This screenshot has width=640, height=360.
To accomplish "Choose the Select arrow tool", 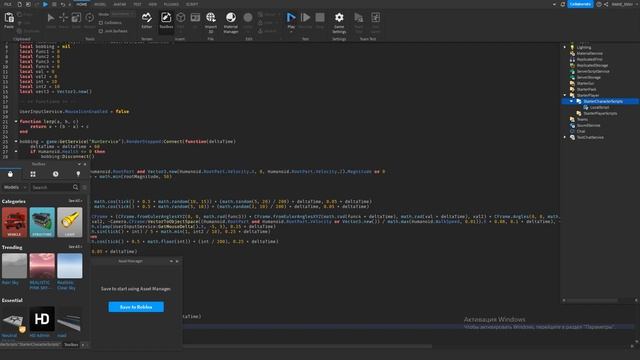I will click(51, 18).
